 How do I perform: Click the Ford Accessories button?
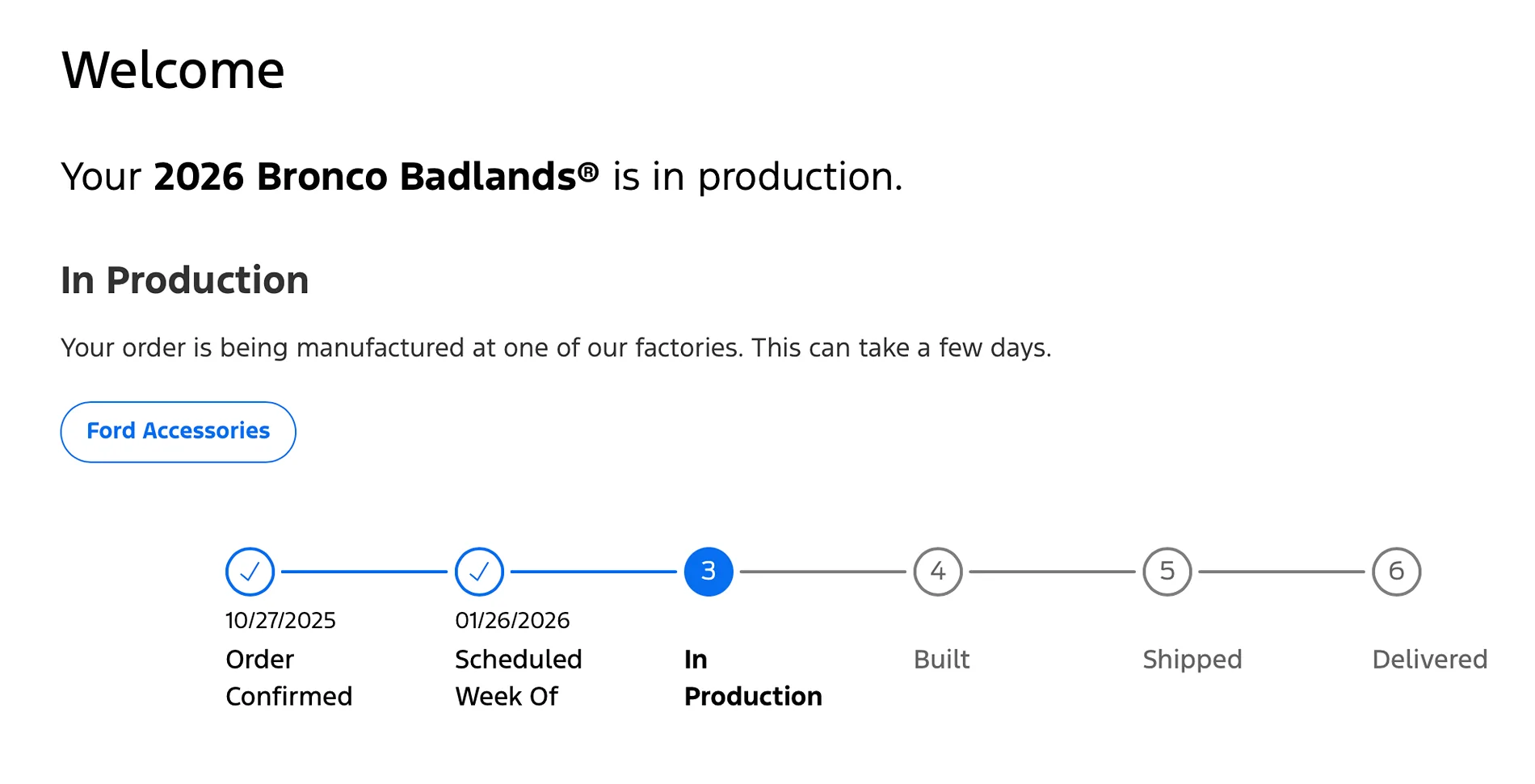[x=178, y=432]
